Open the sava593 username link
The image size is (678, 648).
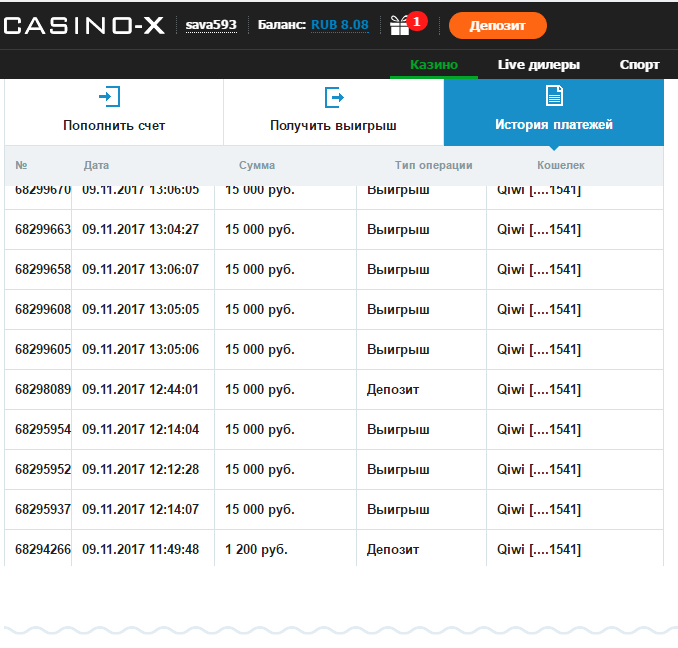211,25
